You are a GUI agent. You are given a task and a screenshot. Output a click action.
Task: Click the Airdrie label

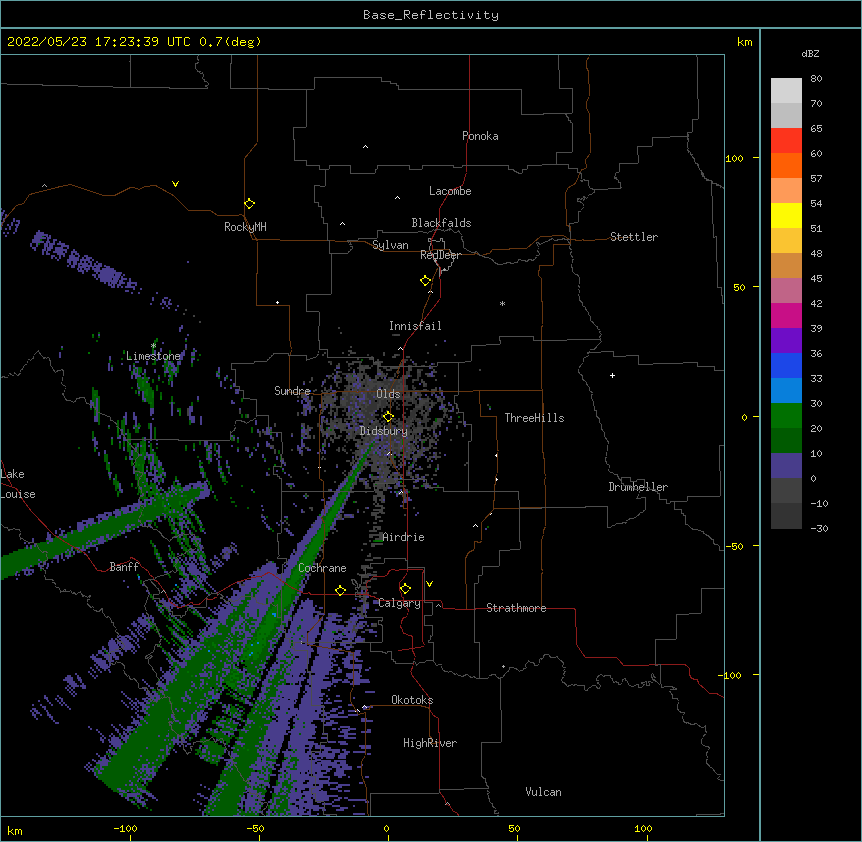tap(403, 537)
